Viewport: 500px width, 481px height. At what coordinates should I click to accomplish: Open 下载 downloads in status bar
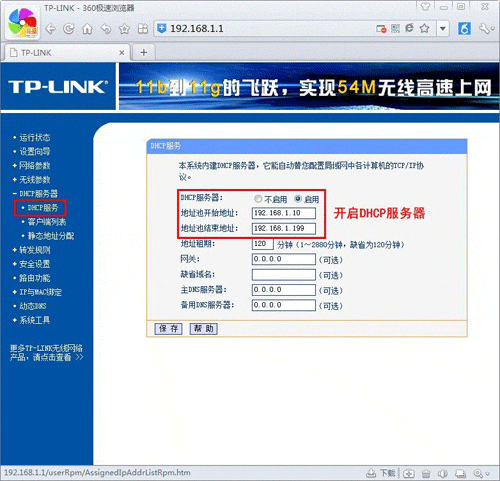point(381,473)
